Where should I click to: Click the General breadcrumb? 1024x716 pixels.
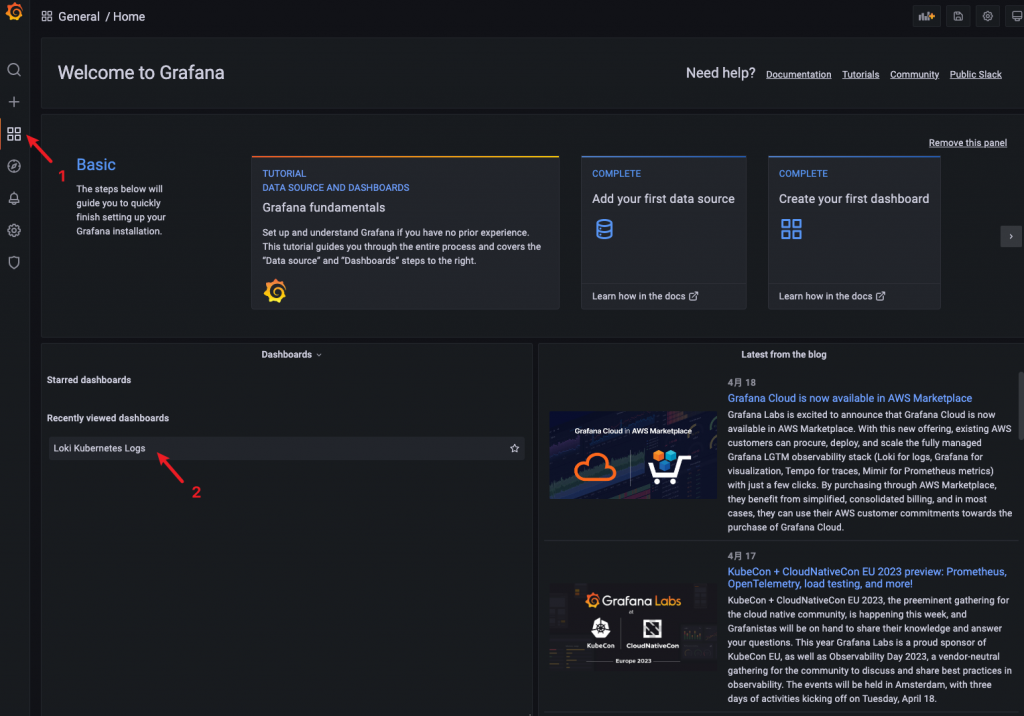pyautogui.click(x=79, y=16)
